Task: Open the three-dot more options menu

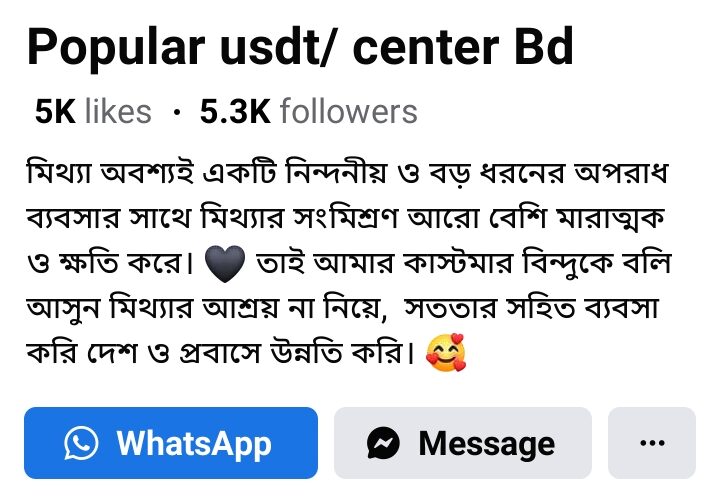Action: pos(652,443)
